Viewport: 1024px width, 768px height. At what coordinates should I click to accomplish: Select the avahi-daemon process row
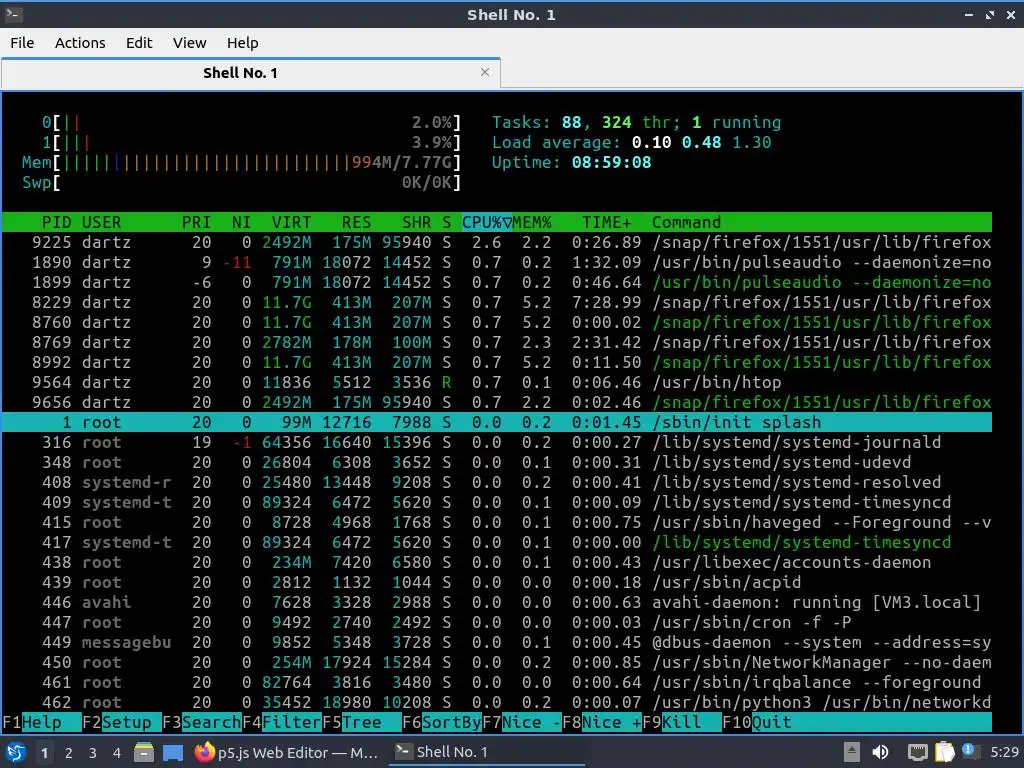pos(497,602)
